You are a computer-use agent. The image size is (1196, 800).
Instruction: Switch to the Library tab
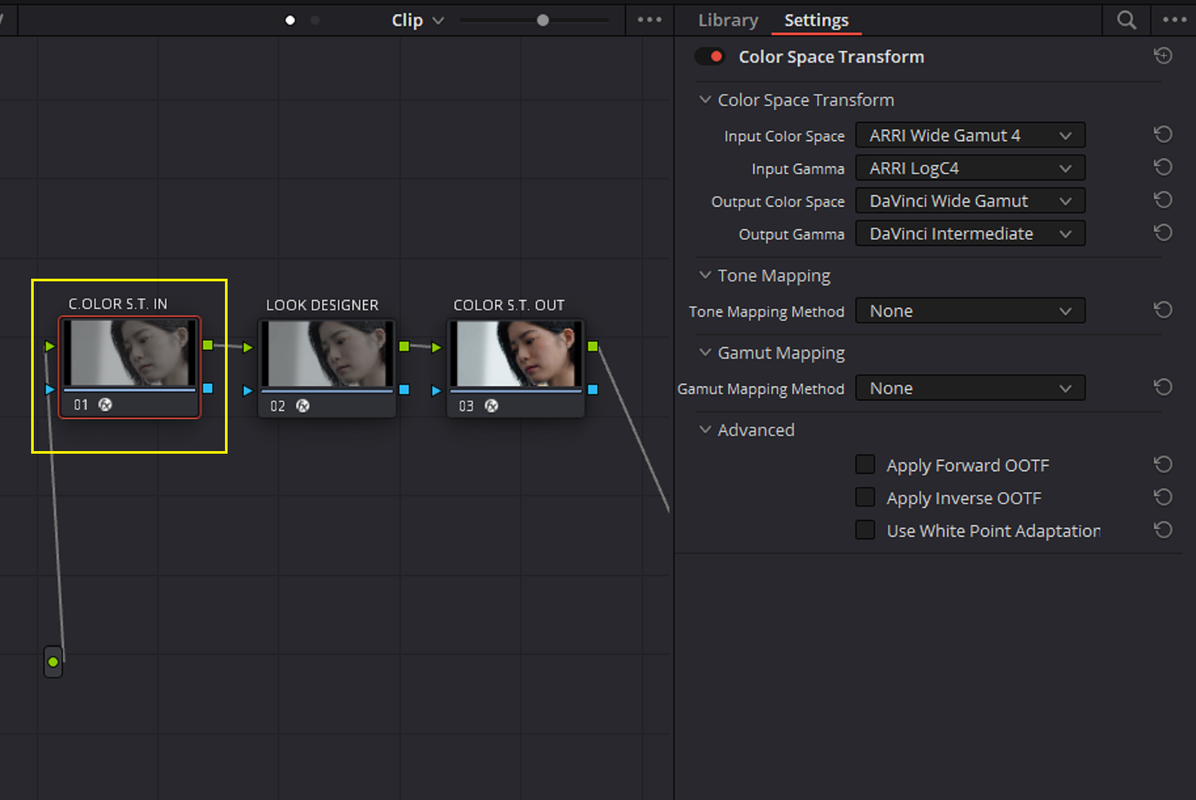728,20
